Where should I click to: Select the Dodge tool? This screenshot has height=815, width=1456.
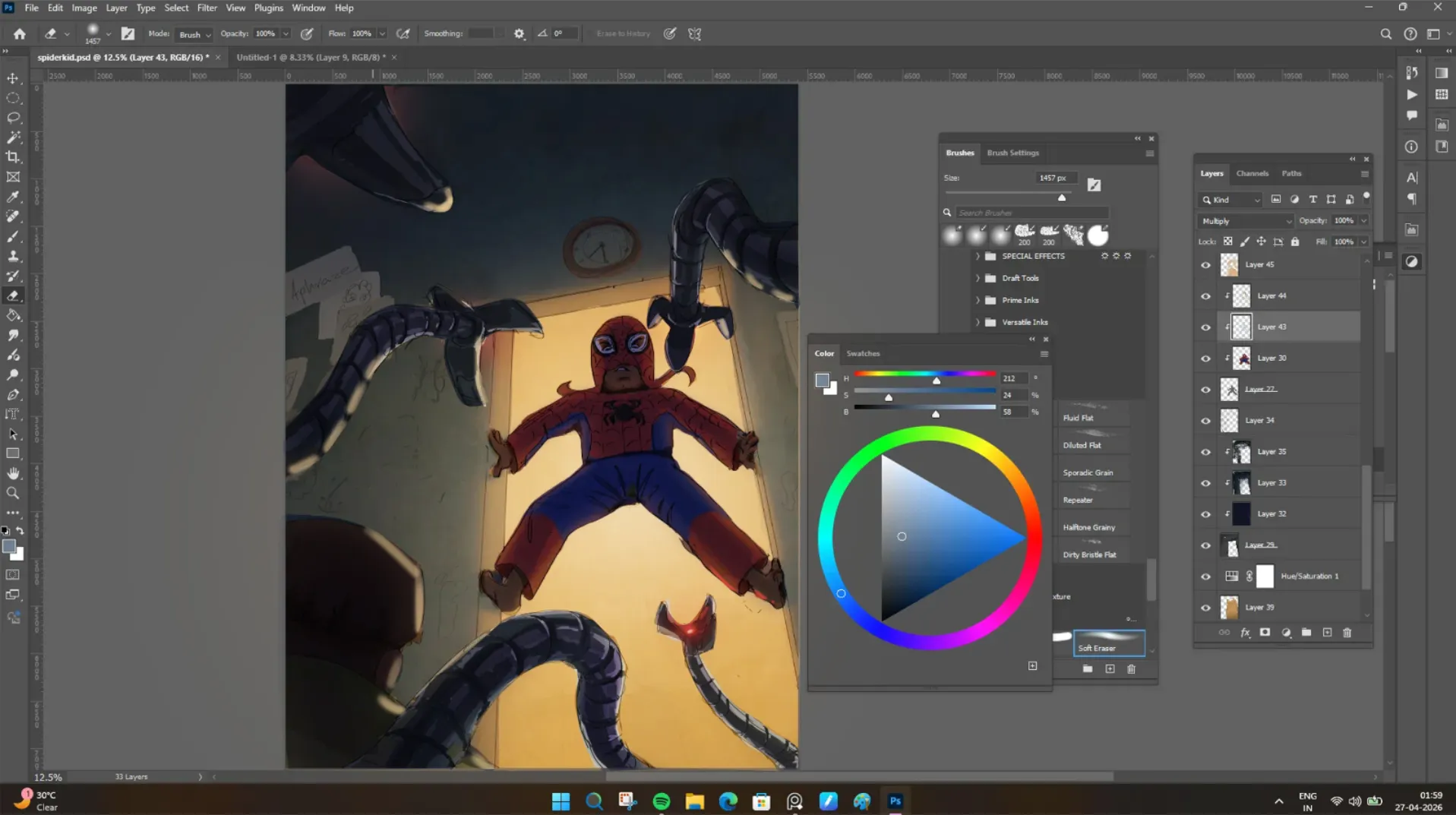[x=13, y=374]
